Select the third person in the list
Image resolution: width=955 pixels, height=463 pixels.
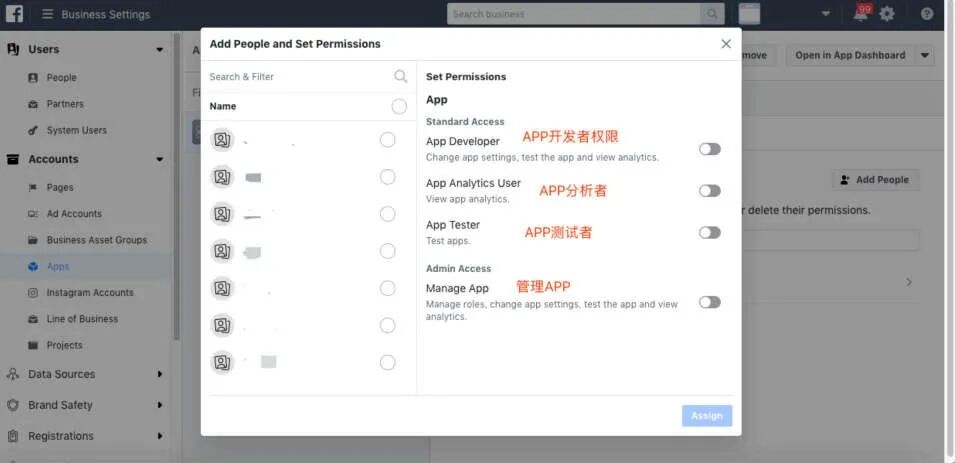[387, 214]
